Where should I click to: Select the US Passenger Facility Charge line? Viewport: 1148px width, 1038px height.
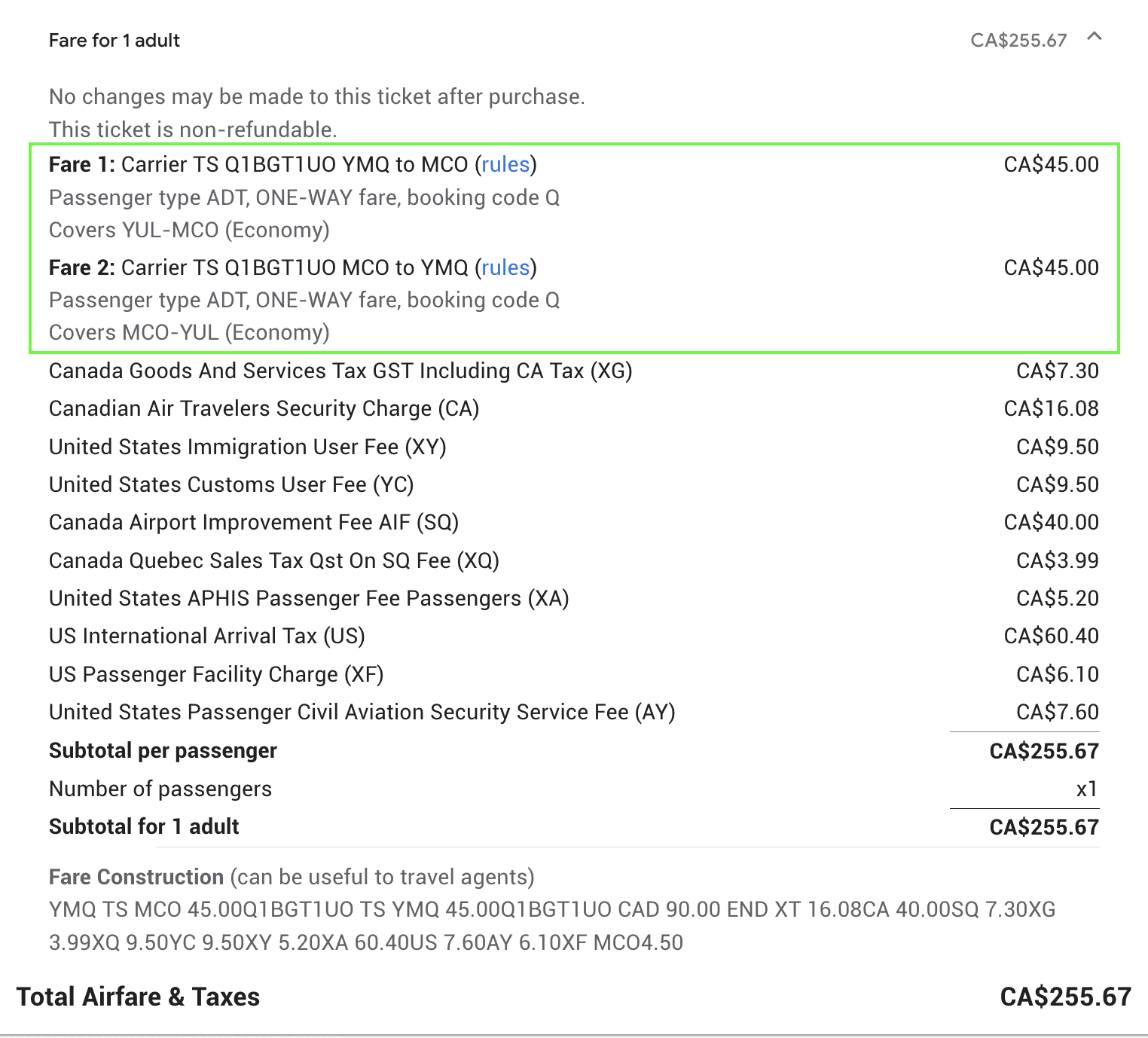pyautogui.click(x=216, y=674)
